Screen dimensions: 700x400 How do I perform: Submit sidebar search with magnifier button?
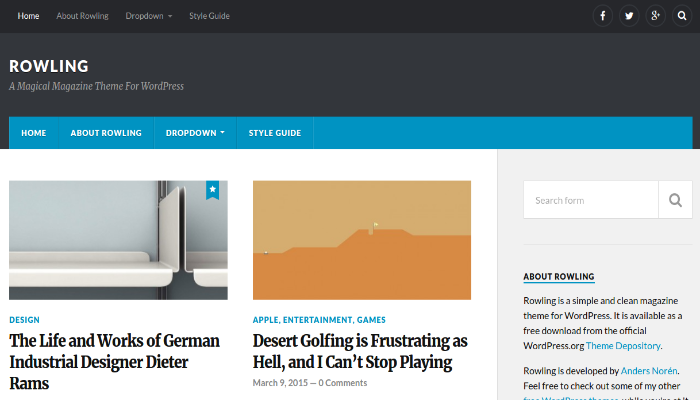point(675,200)
